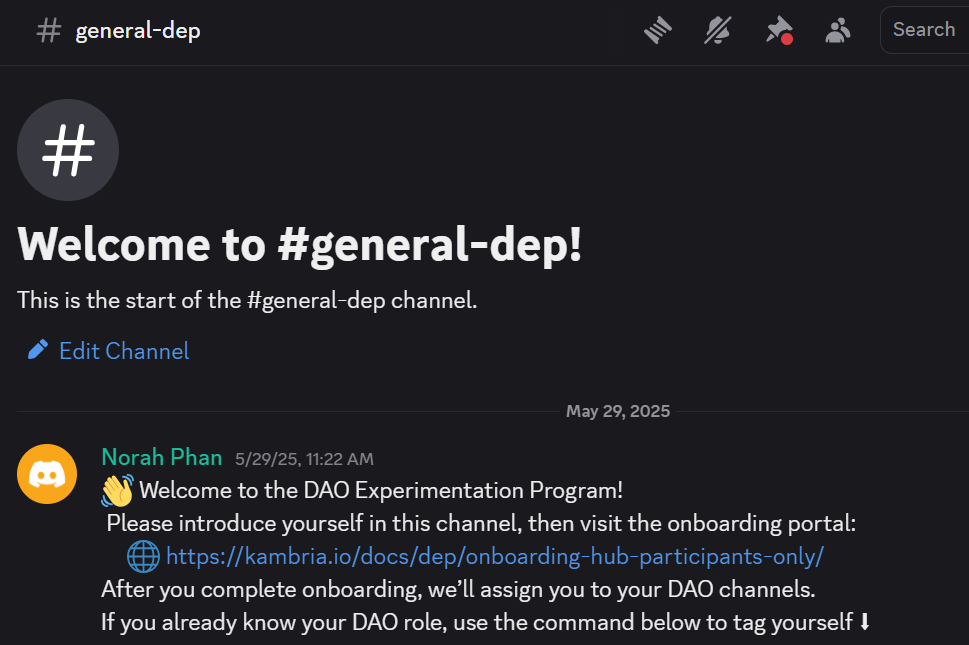Open the kambria.io onboarding hub link
Screen dimensions: 969x645
tap(494, 556)
